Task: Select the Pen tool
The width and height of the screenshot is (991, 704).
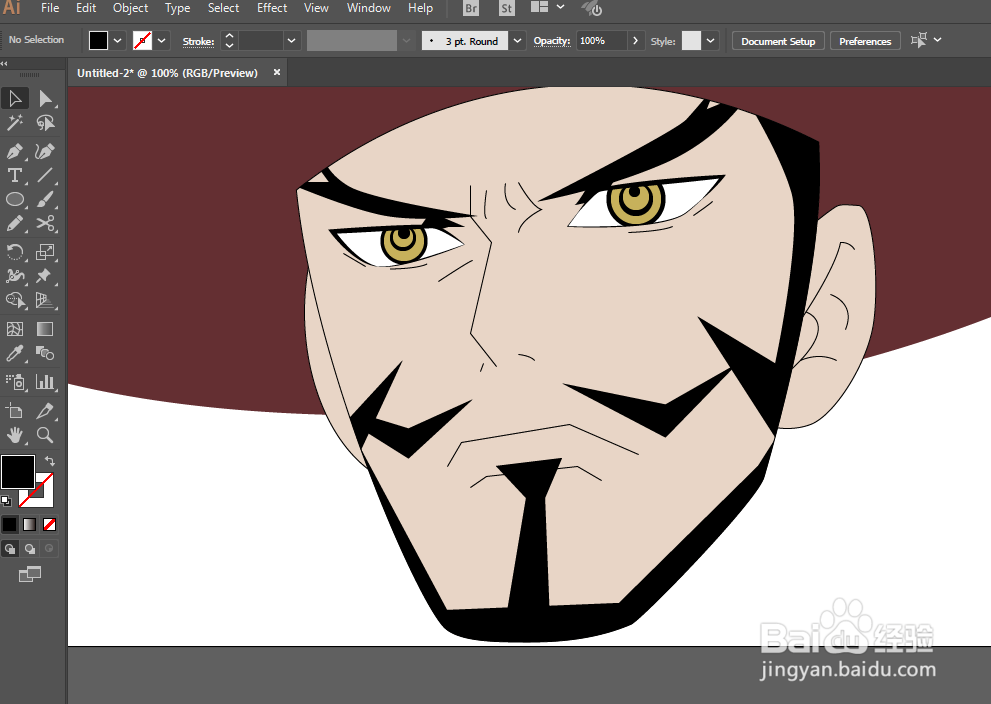Action: click(x=15, y=151)
